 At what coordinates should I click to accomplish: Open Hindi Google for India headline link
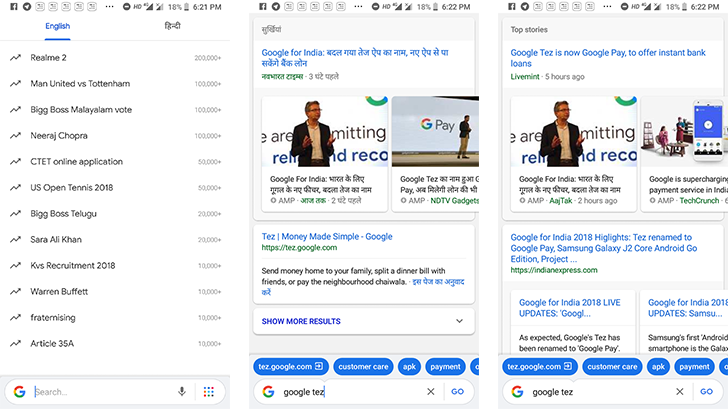click(x=355, y=58)
